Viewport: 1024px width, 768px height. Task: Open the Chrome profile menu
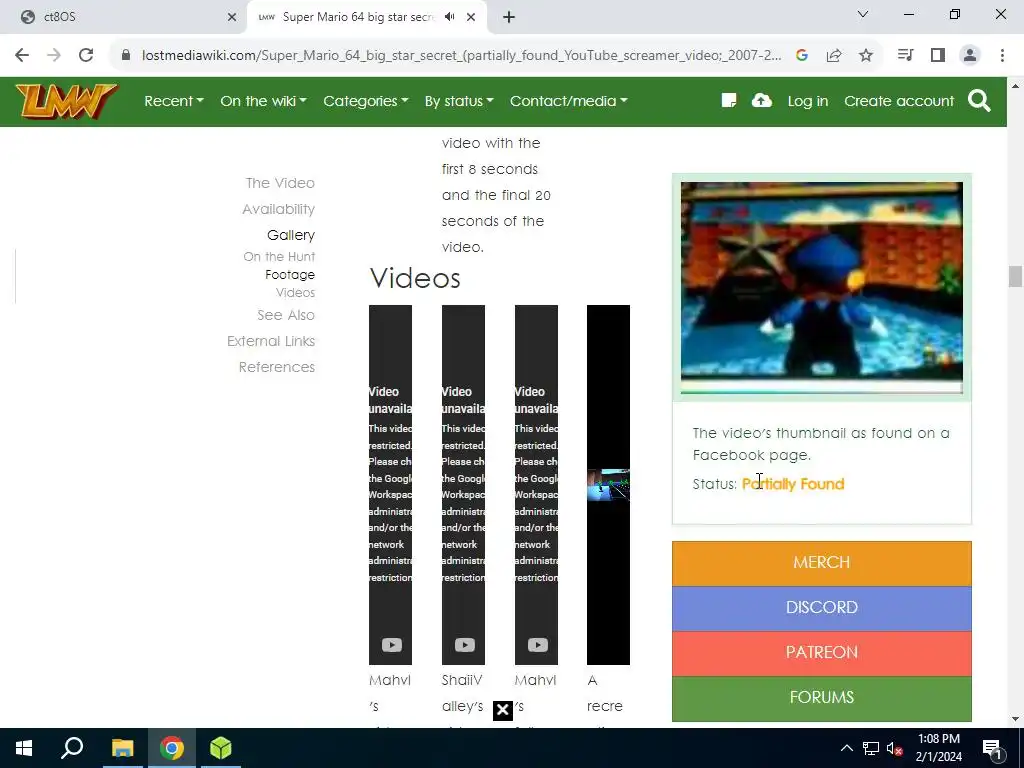click(x=970, y=56)
